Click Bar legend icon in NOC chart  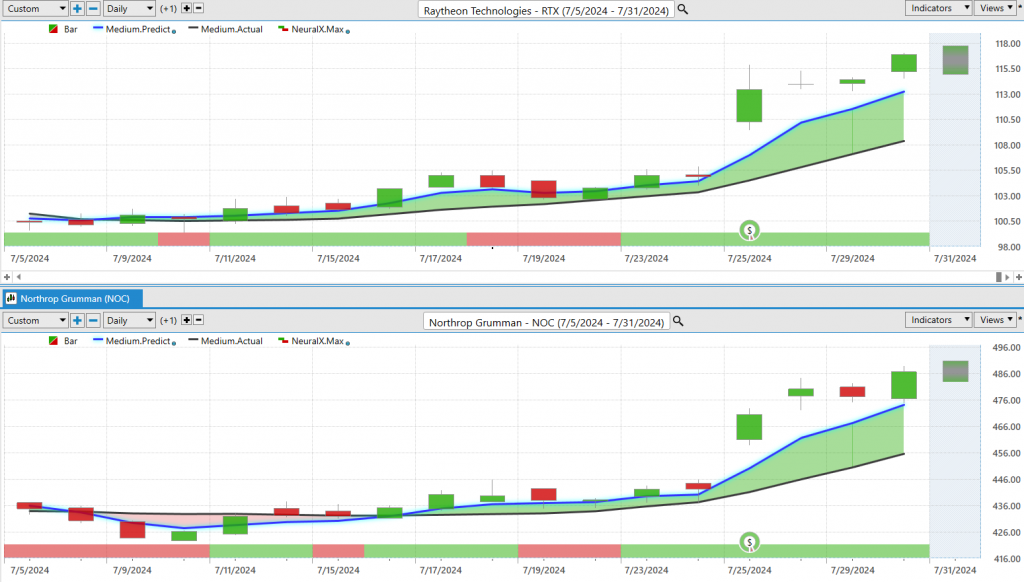[x=54, y=341]
